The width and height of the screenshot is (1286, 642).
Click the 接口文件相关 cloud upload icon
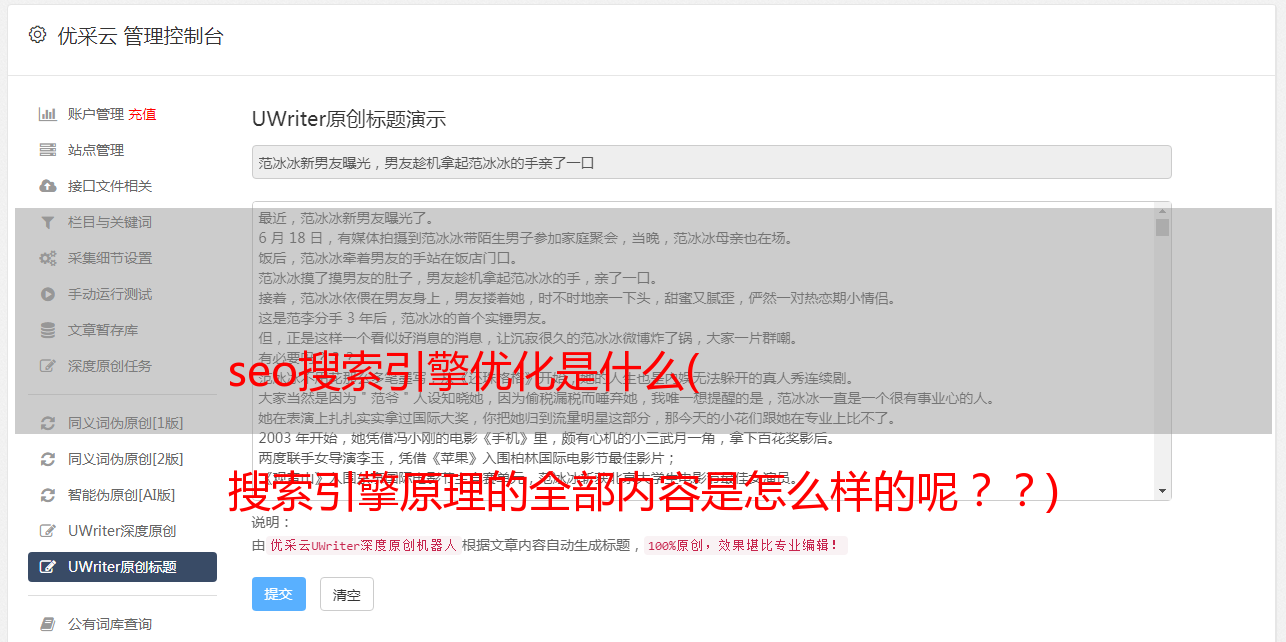pyautogui.click(x=47, y=186)
